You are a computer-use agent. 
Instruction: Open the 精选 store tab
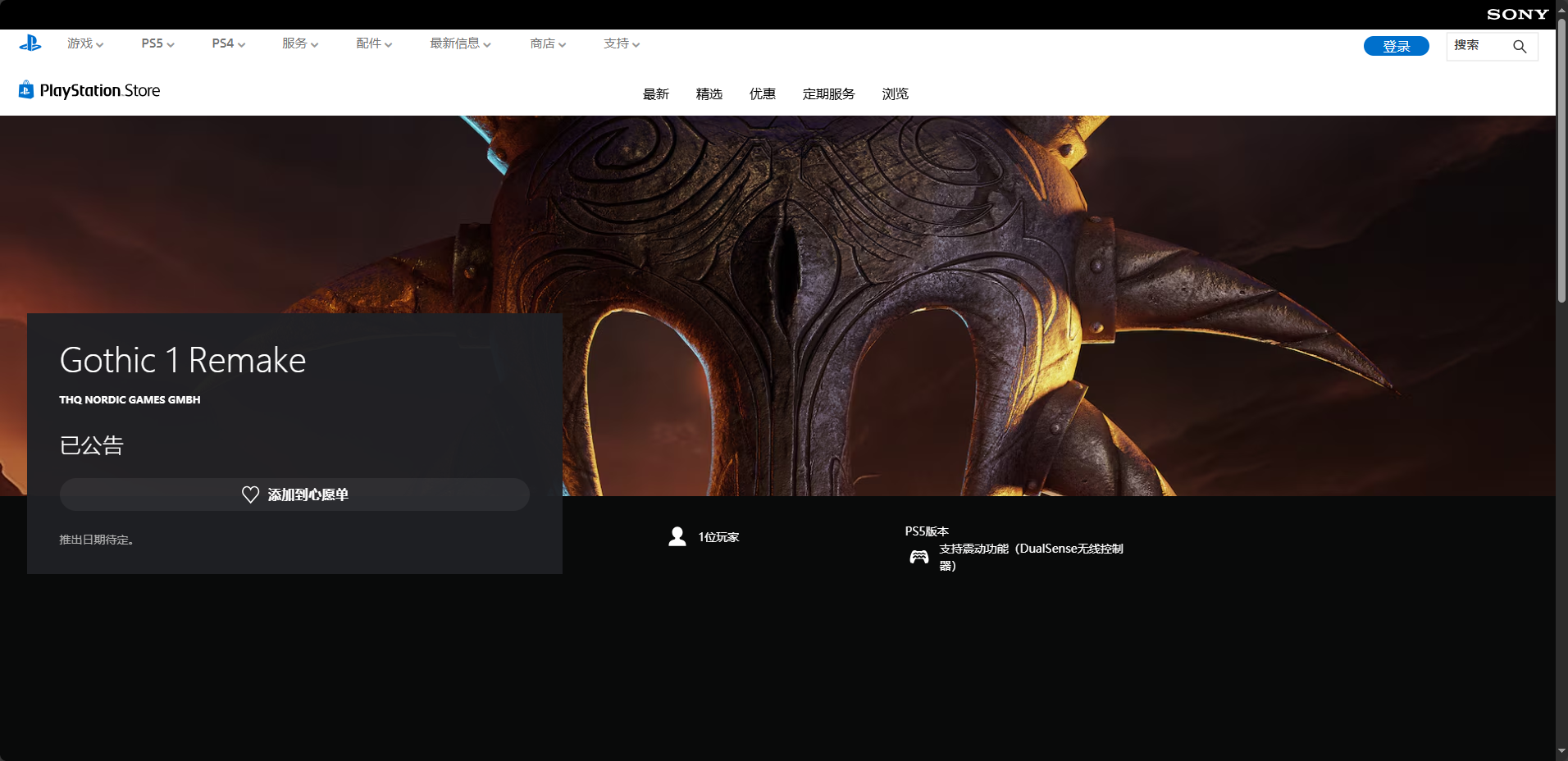coord(709,94)
